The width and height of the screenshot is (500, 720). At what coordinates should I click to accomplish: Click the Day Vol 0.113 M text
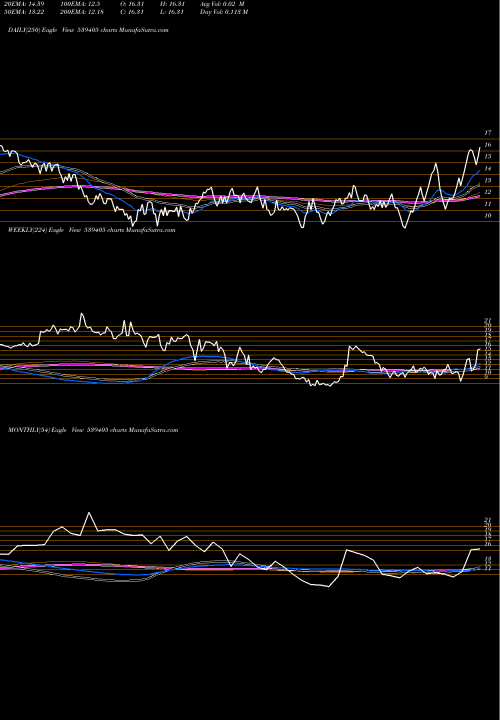click(x=224, y=12)
